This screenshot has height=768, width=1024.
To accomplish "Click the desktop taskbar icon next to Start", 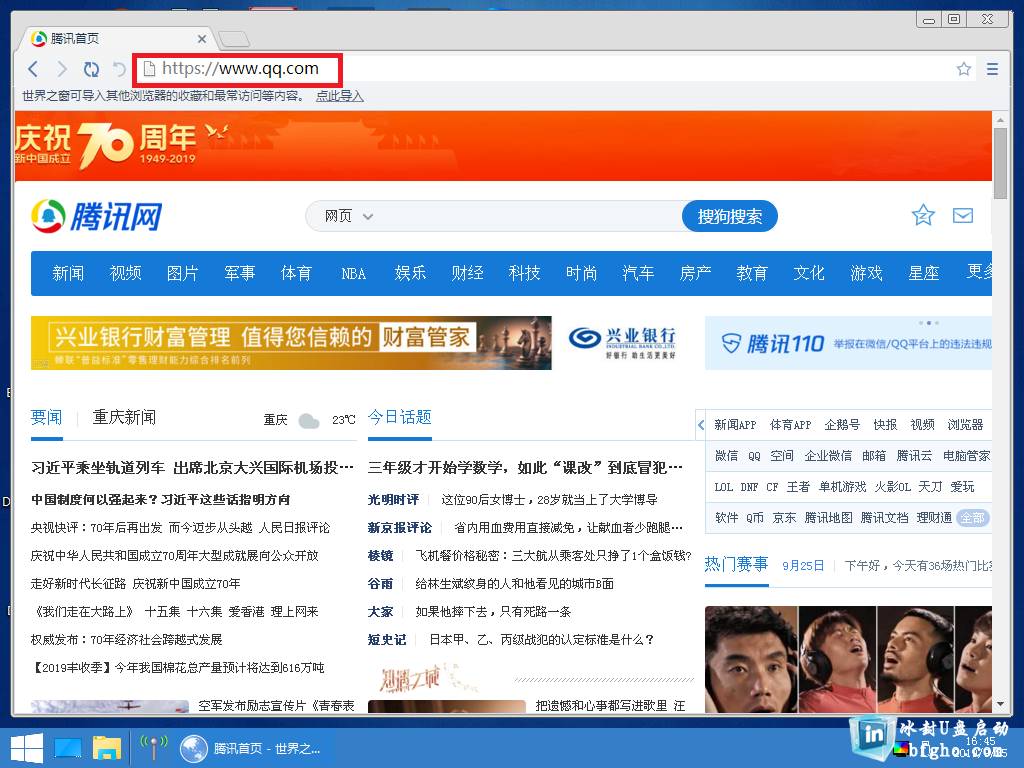I will click(68, 748).
